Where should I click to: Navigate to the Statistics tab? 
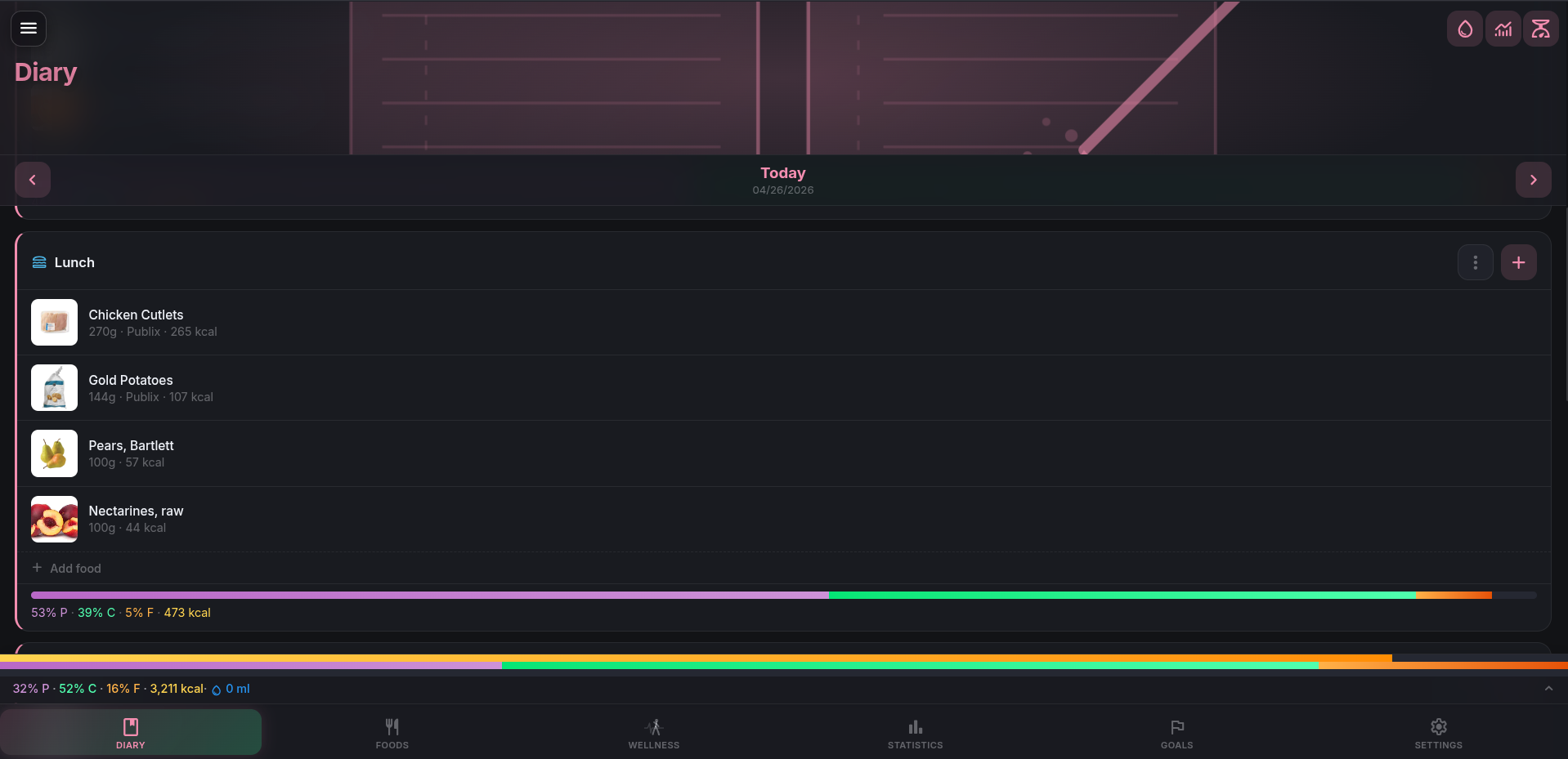click(915, 733)
